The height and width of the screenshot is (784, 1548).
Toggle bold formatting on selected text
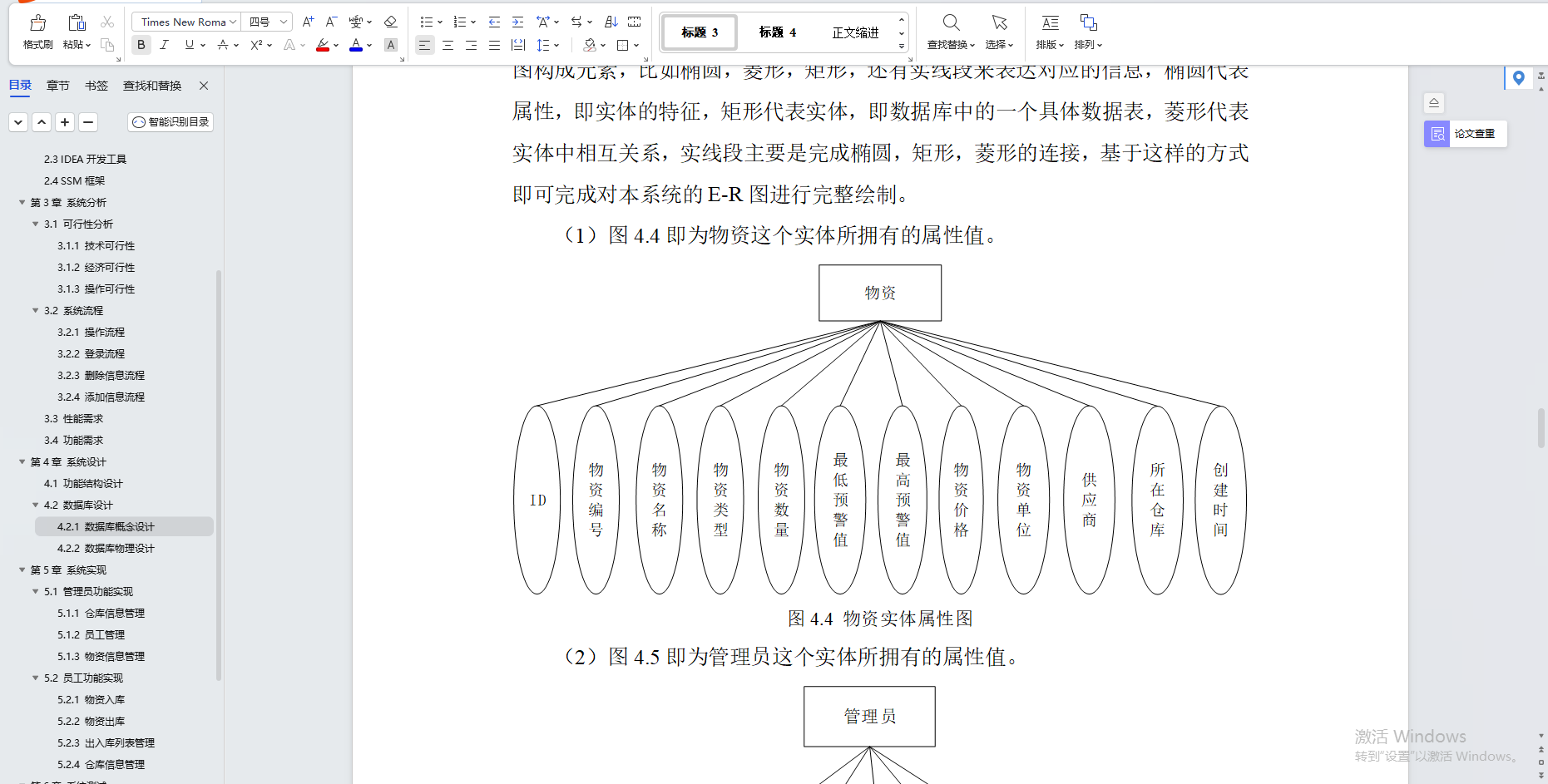point(141,45)
